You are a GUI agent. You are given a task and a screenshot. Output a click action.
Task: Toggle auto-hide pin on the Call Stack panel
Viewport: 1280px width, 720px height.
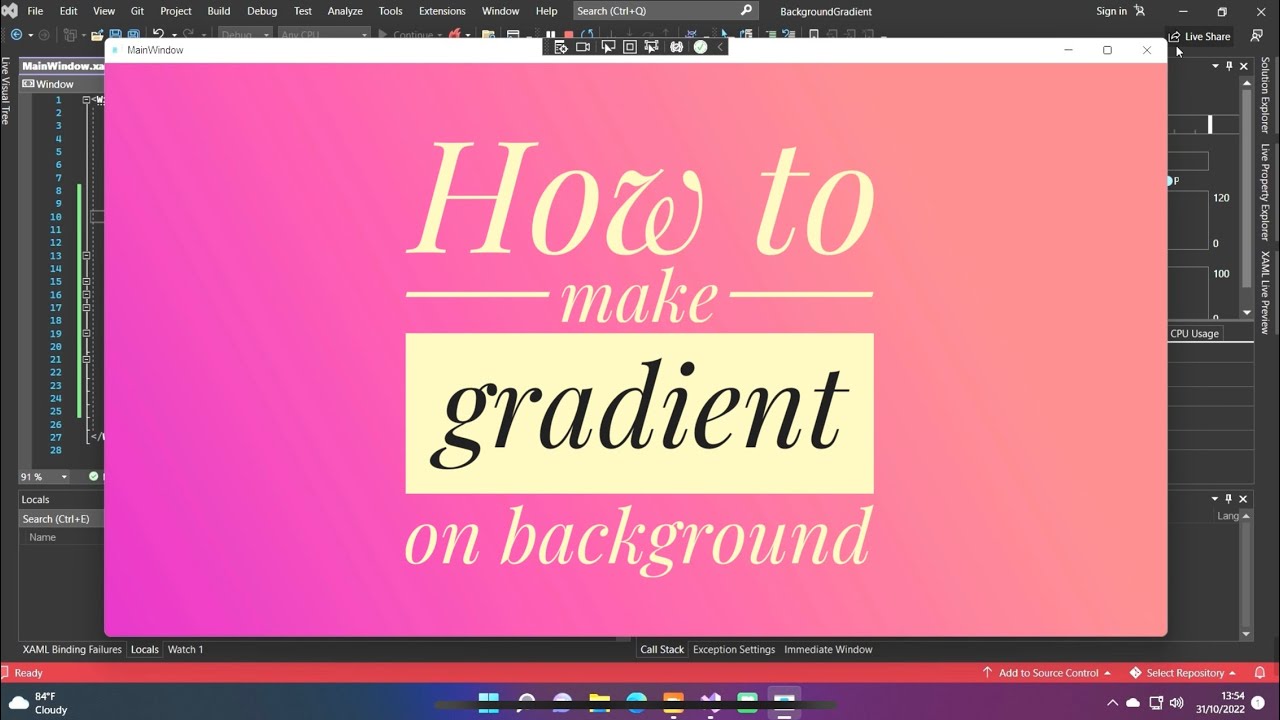tap(1229, 498)
